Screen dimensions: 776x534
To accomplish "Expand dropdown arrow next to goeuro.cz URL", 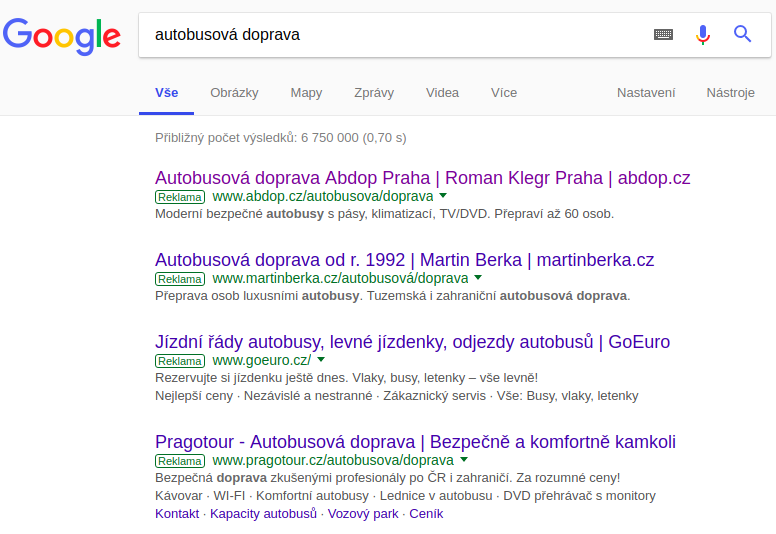I will point(321,360).
